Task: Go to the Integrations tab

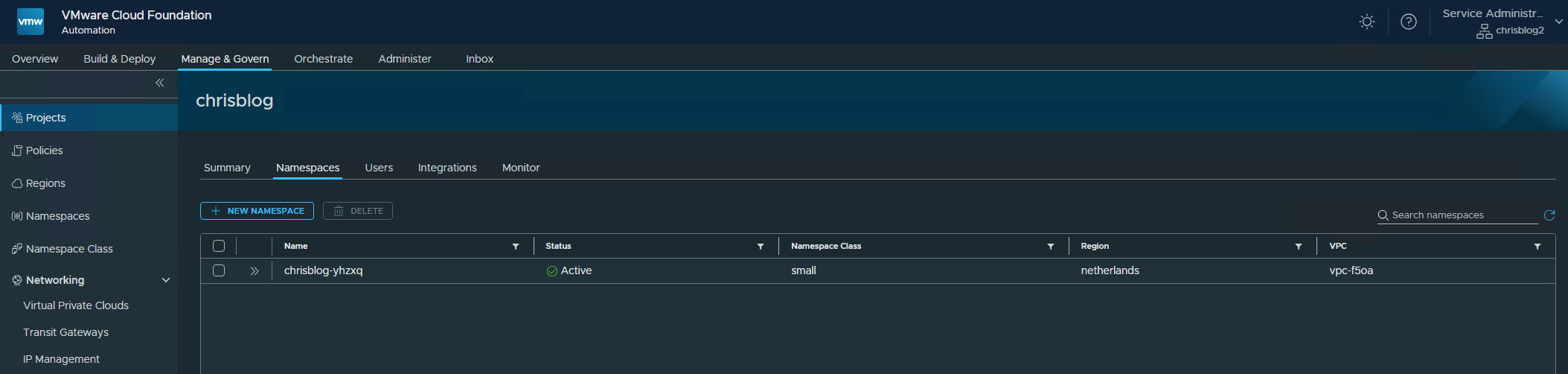Action: tap(447, 168)
